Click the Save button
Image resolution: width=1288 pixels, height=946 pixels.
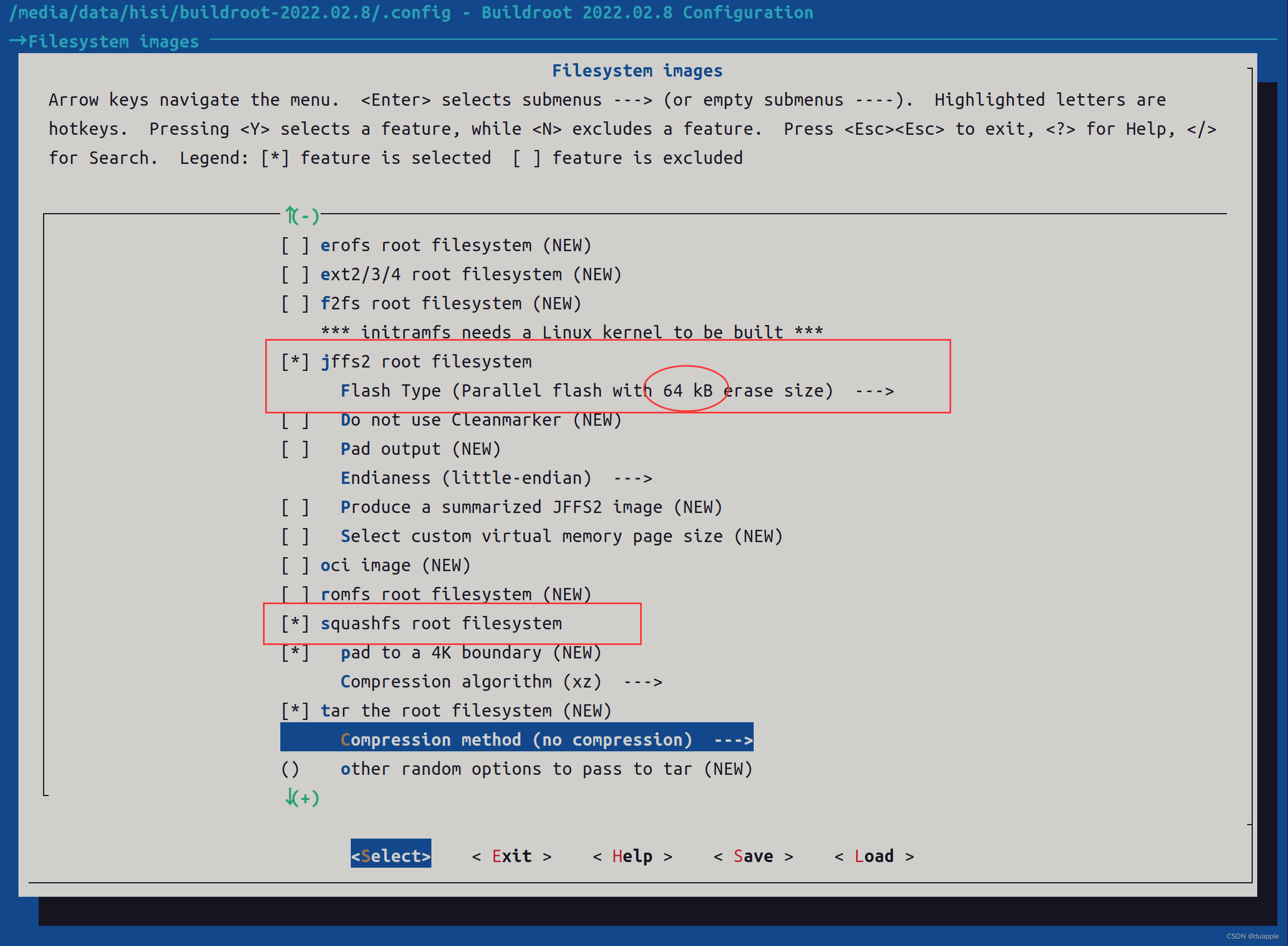point(753,856)
